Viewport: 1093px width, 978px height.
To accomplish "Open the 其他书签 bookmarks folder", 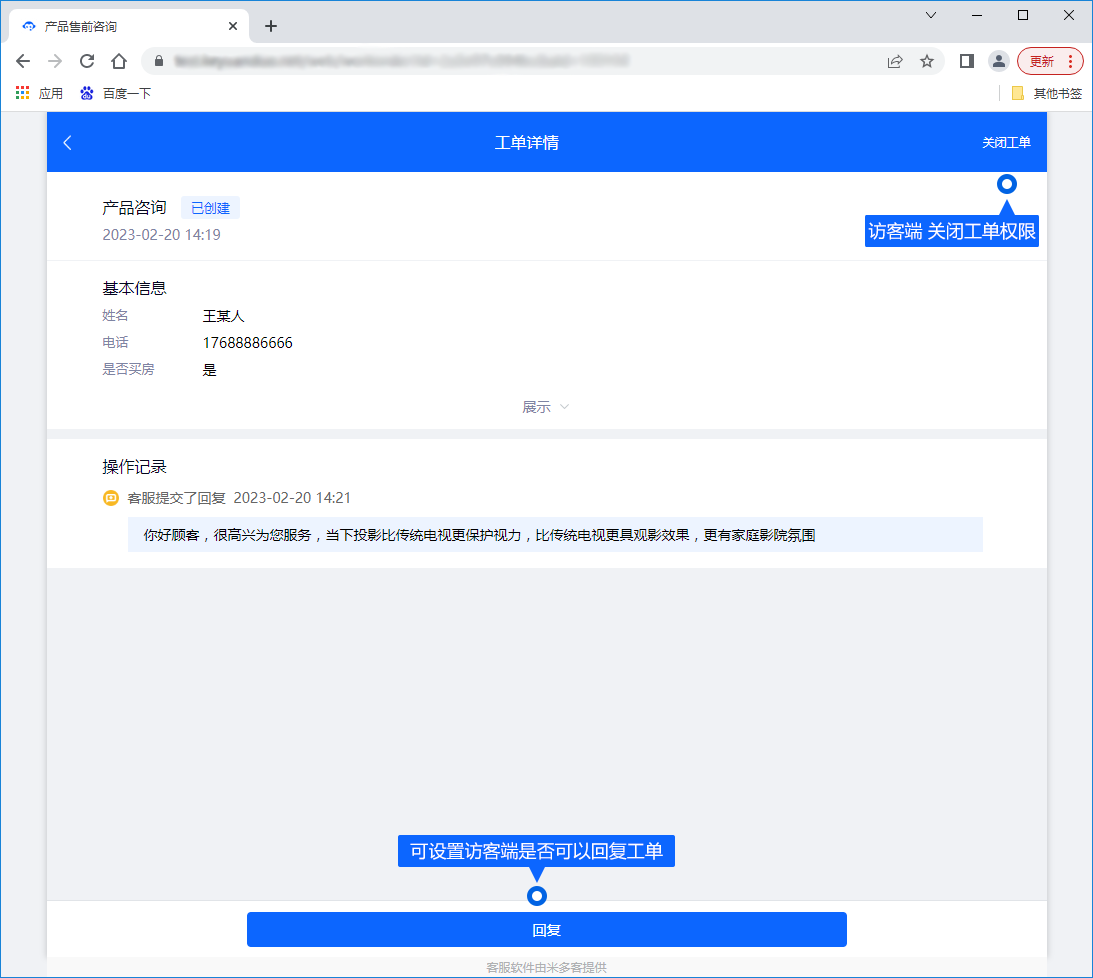I will tap(1046, 93).
